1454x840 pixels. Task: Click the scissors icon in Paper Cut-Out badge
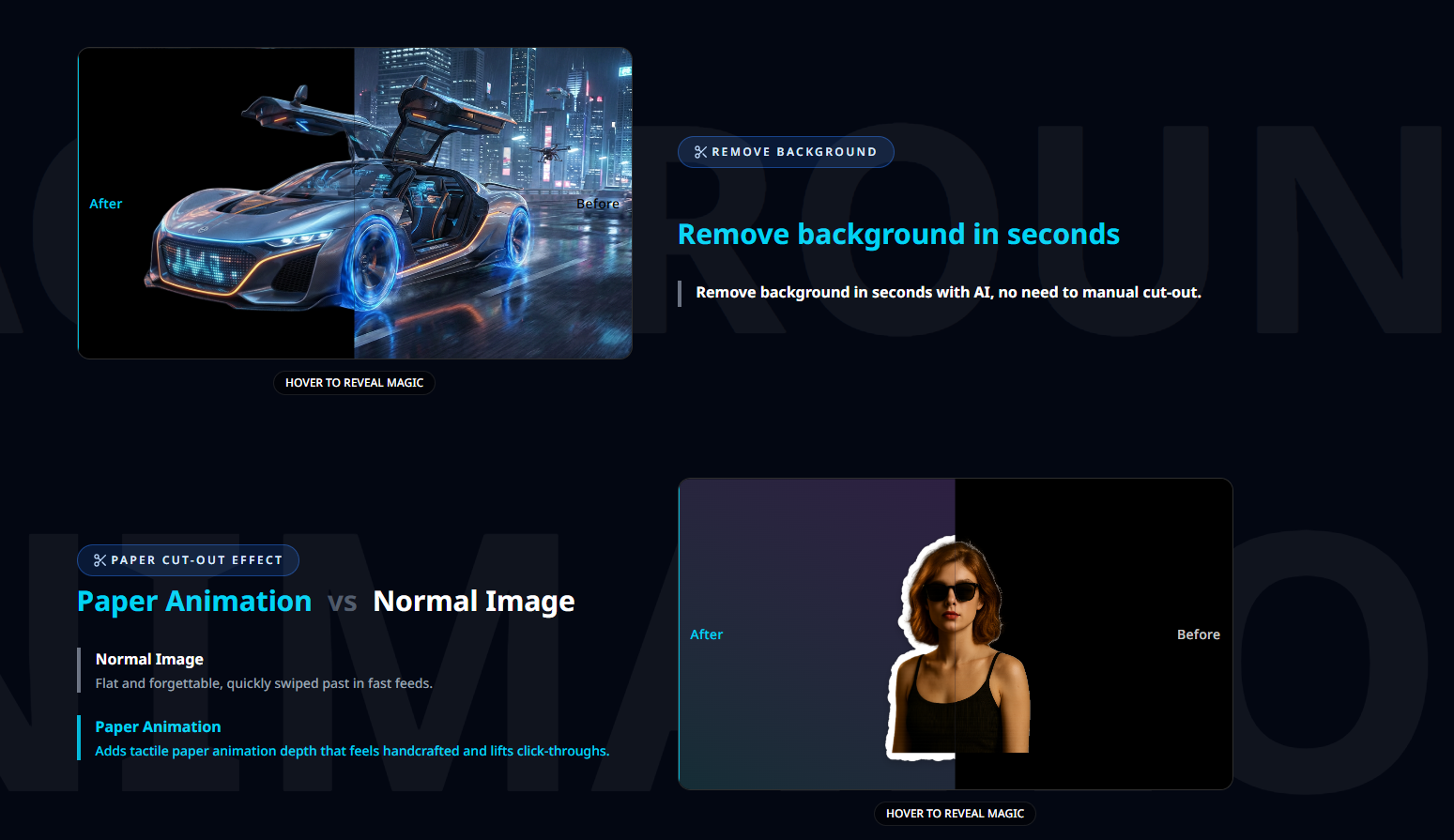click(x=98, y=560)
